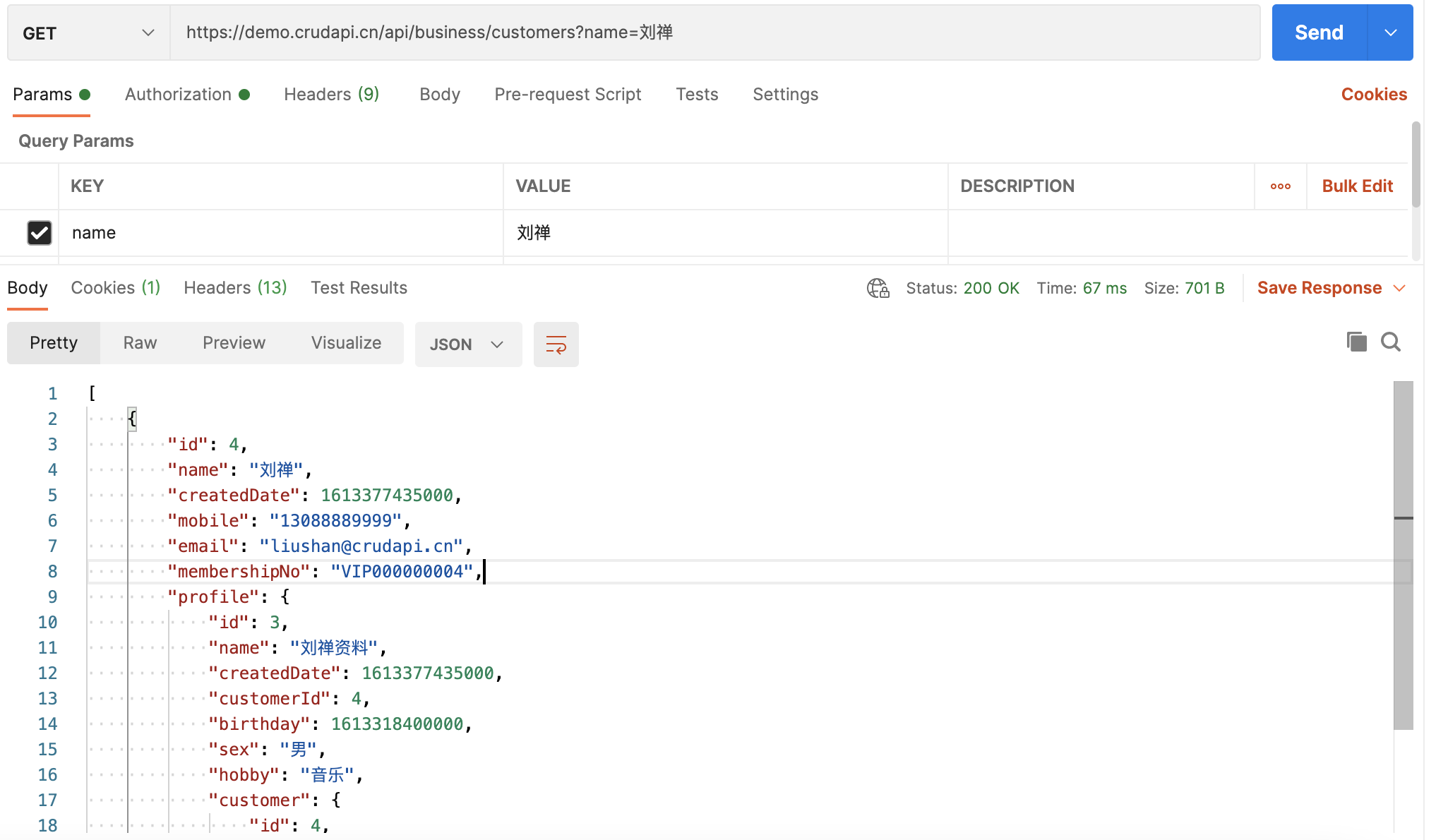
Task: Open the JSON format dropdown
Action: point(467,344)
